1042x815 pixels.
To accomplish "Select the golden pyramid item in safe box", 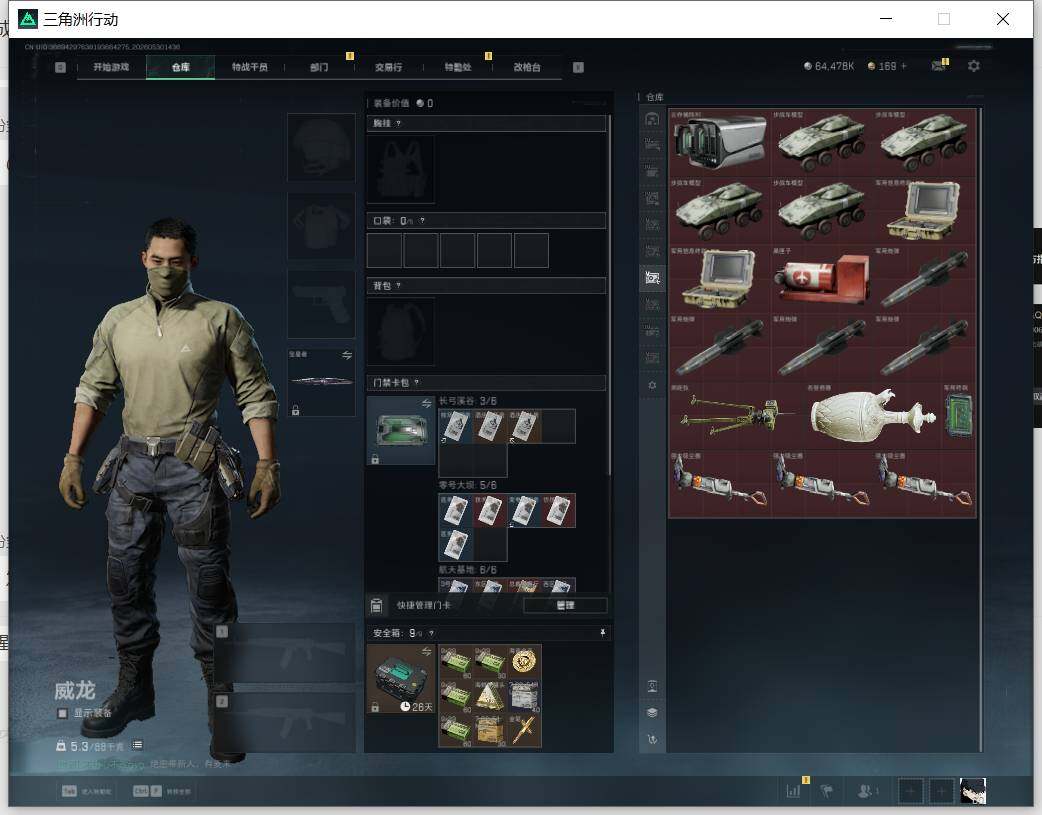I will (490, 696).
